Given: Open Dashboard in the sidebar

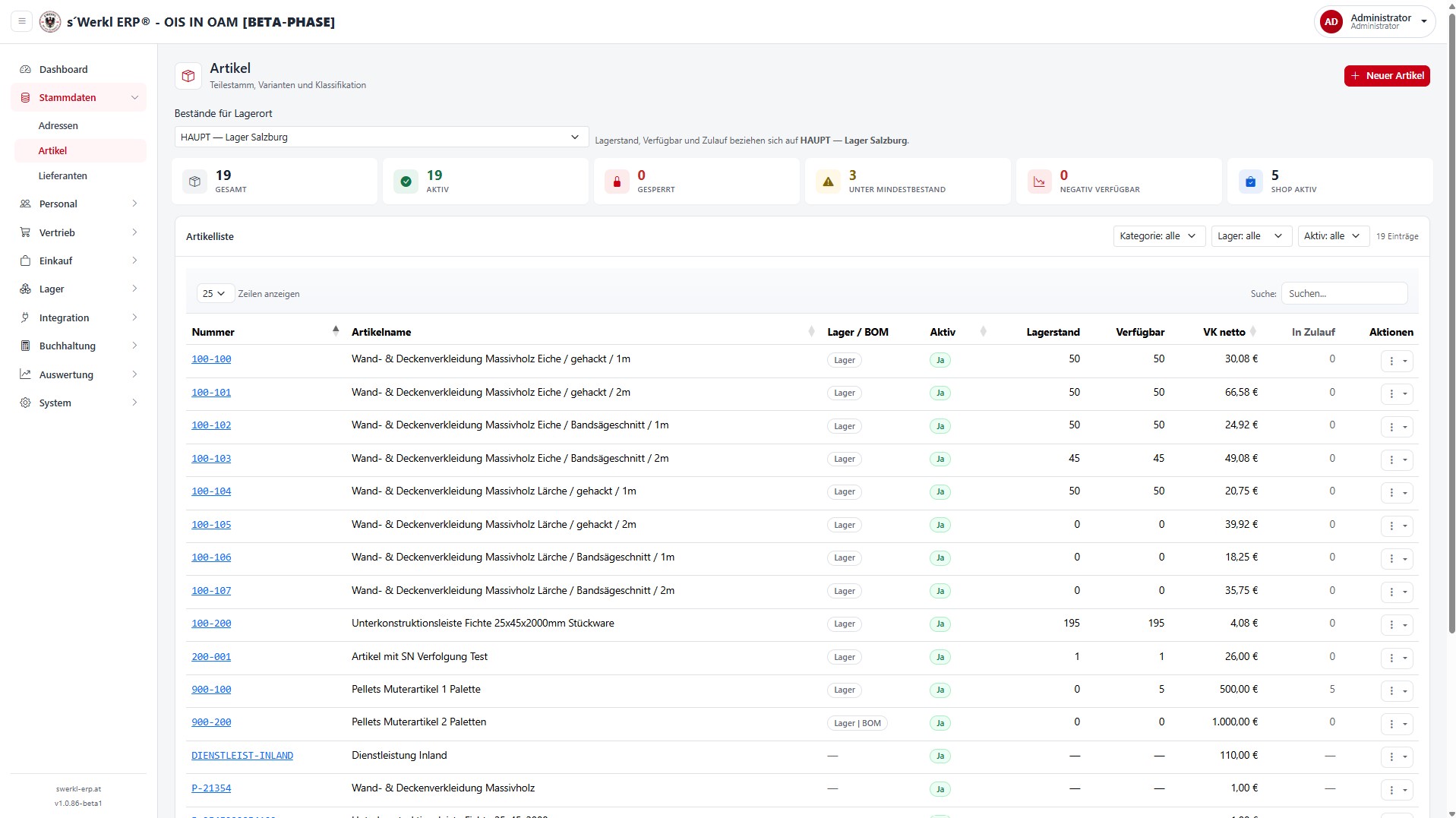Looking at the screenshot, I should pos(78,69).
